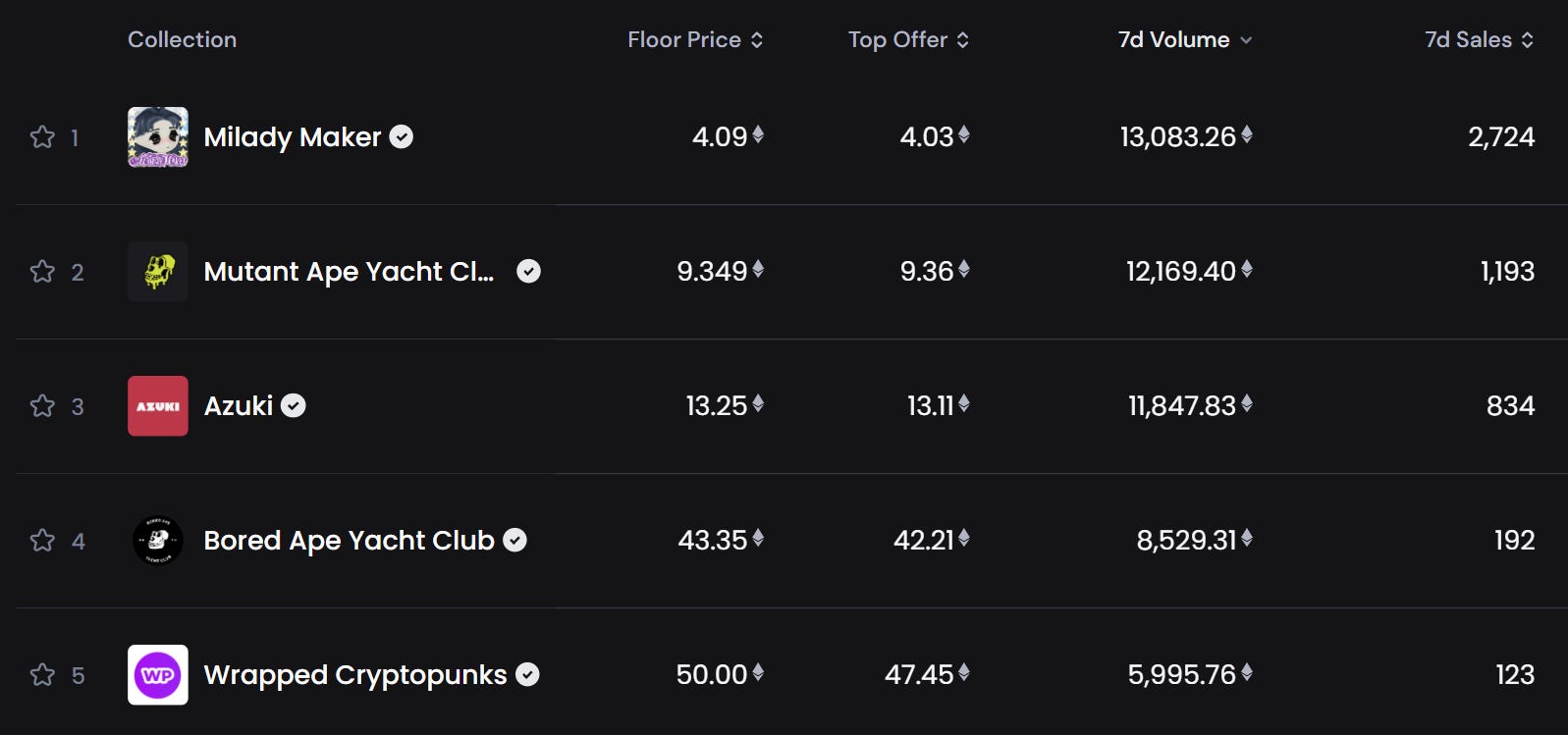
Task: Click the verified badge next to Milady Maker
Action: pyautogui.click(x=402, y=136)
